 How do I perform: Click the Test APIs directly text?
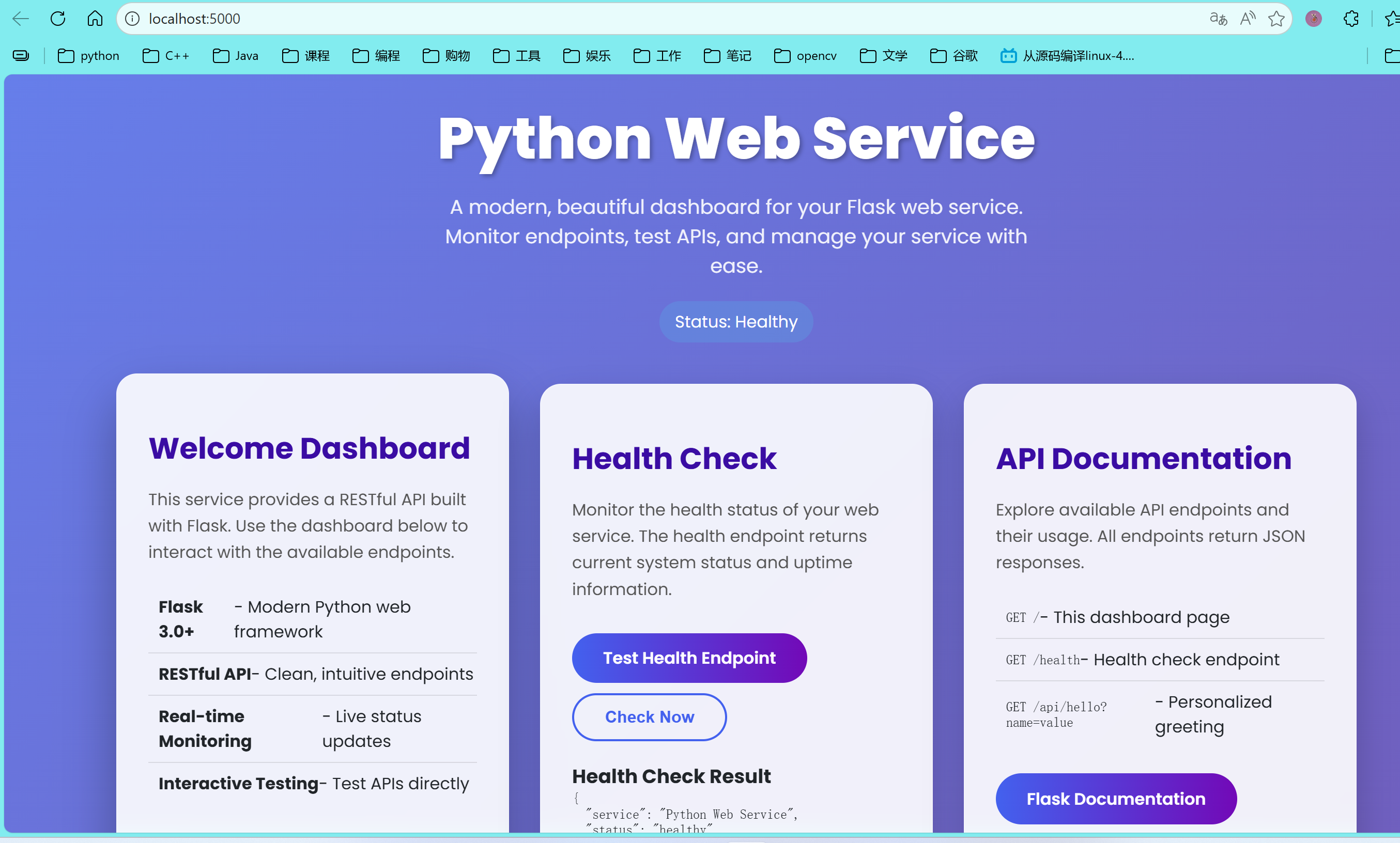tap(394, 784)
